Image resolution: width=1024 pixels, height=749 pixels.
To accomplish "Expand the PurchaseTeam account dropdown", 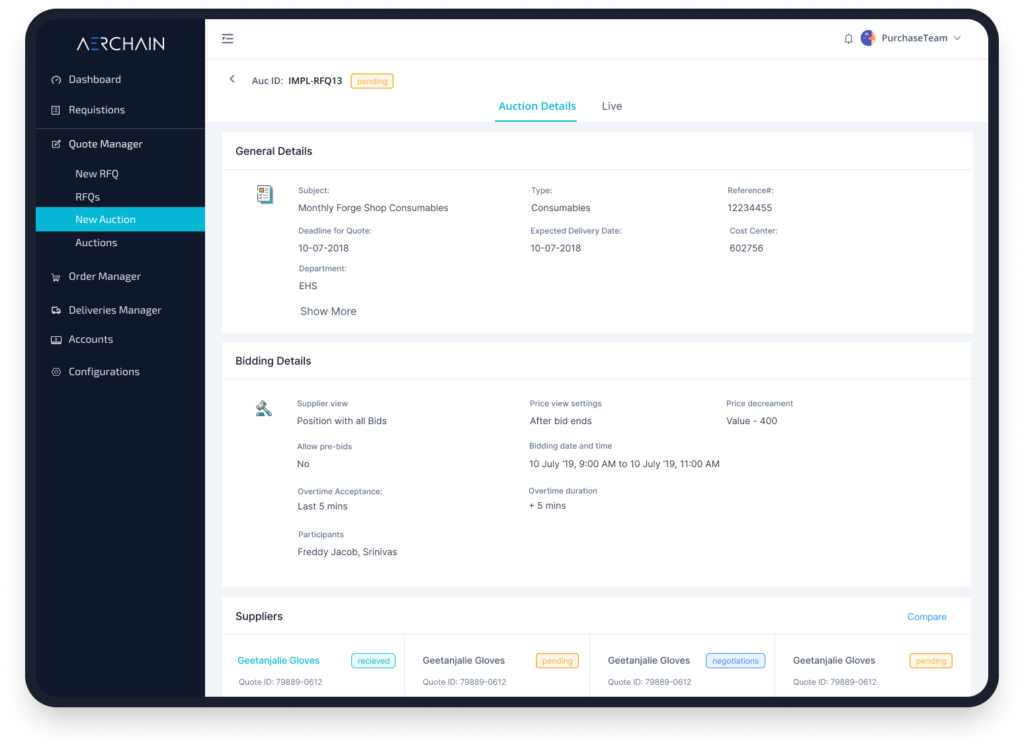I will click(956, 38).
